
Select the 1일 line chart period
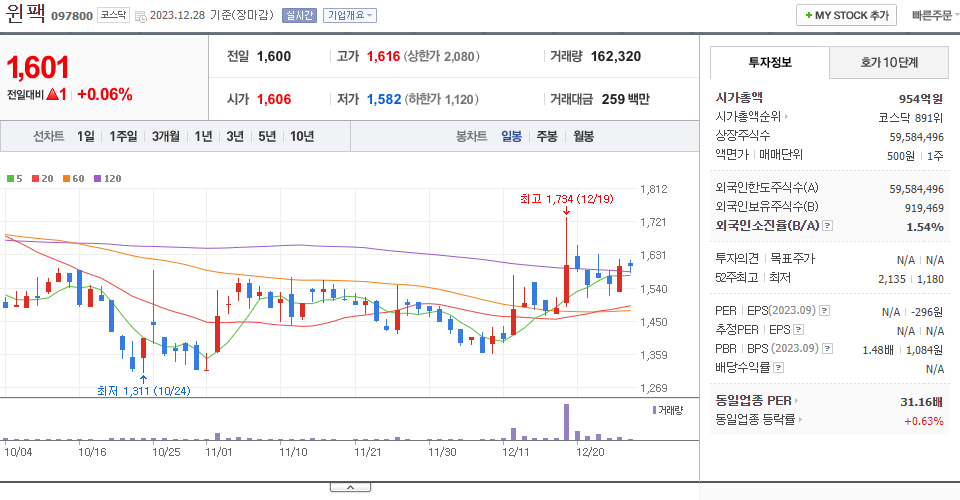pos(86,136)
